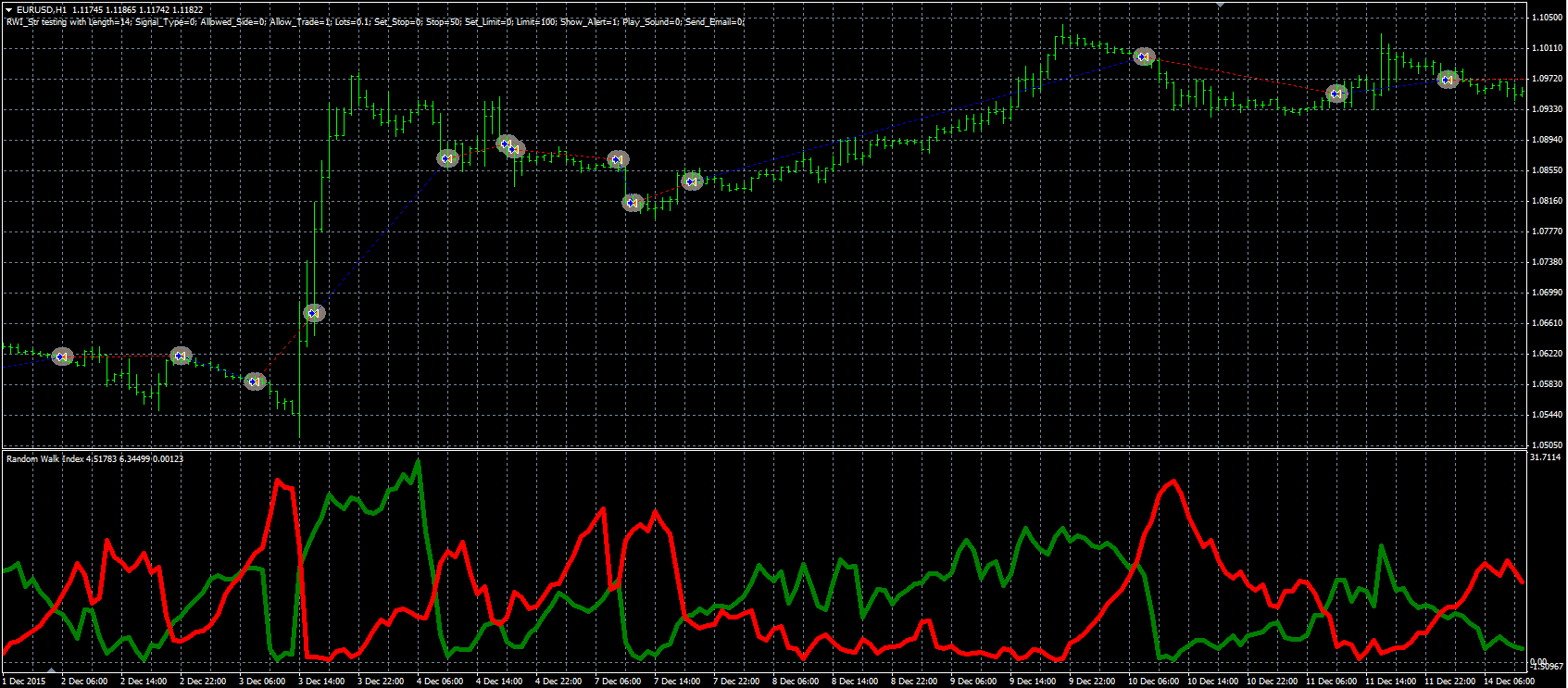Click the 7 Dec 06:00 time label
This screenshot has height=688, width=1568.
[618, 682]
